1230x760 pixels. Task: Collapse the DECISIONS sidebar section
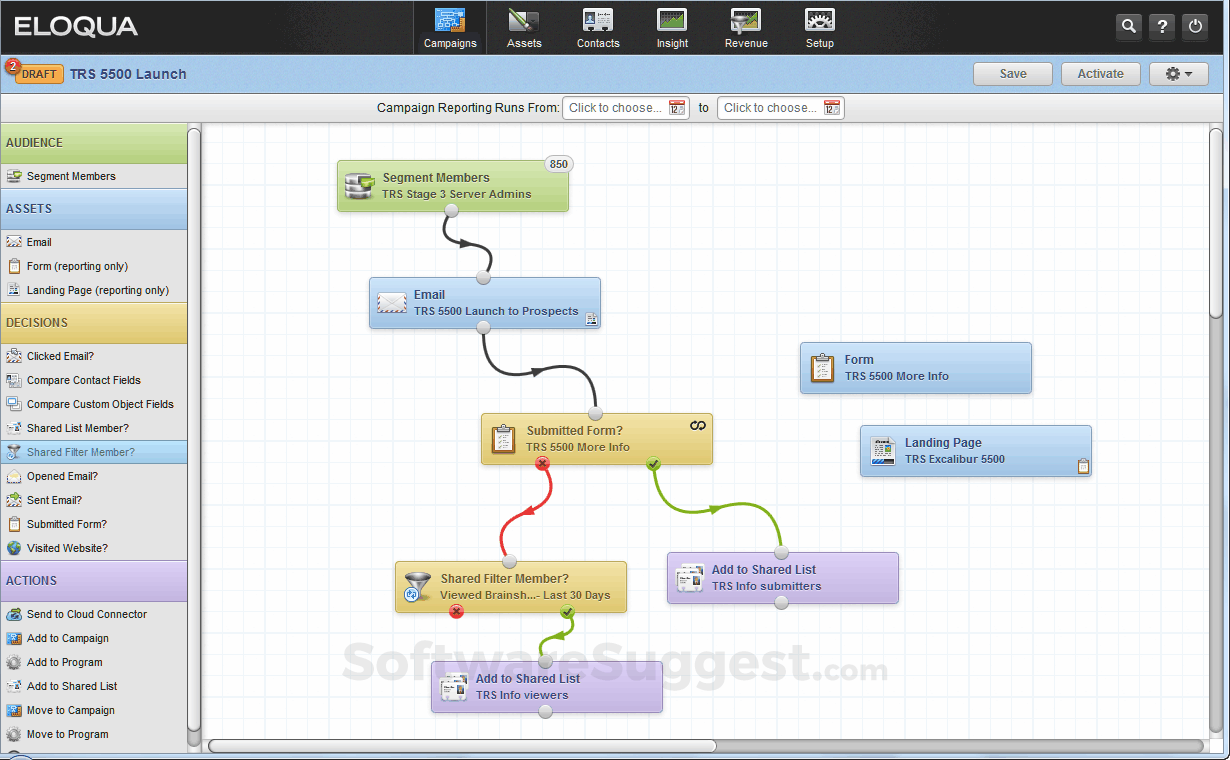(x=94, y=322)
